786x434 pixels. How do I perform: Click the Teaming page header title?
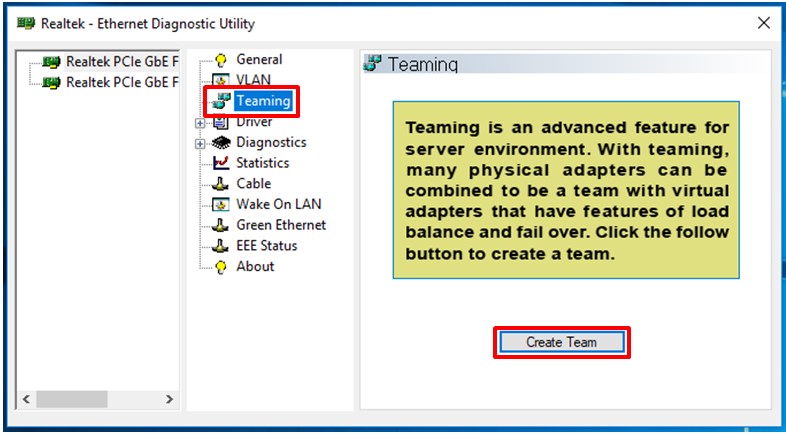coord(423,65)
